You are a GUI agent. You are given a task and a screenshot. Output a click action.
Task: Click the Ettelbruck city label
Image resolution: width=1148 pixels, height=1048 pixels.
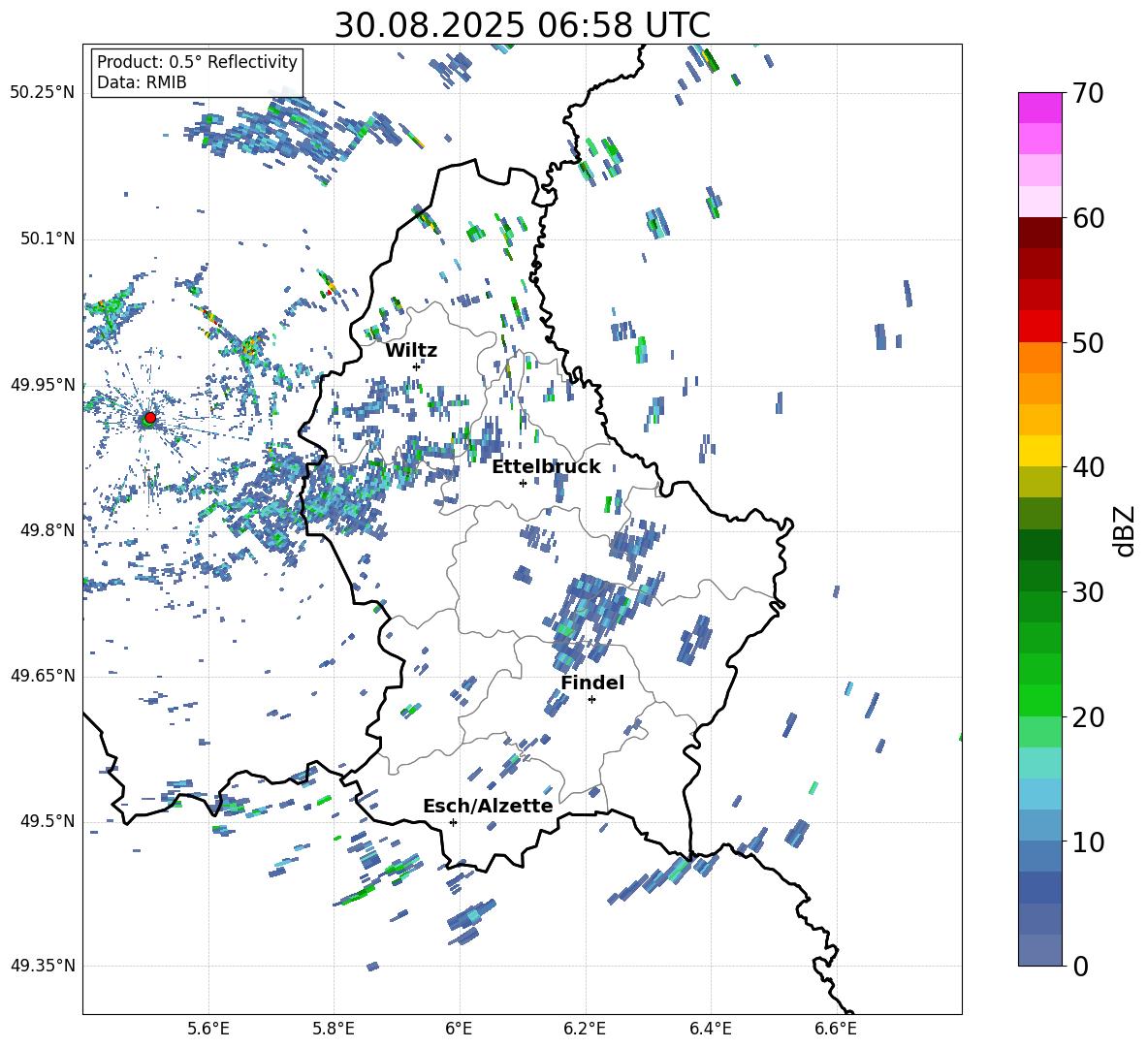coord(546,467)
